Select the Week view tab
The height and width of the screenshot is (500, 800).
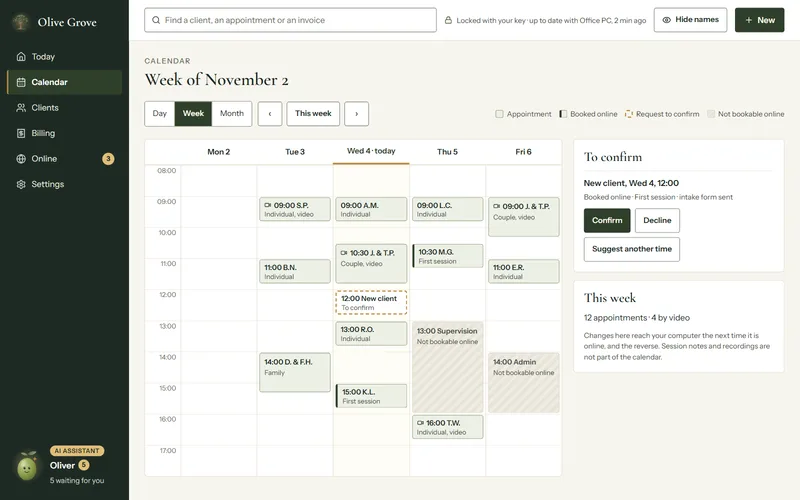tap(193, 113)
